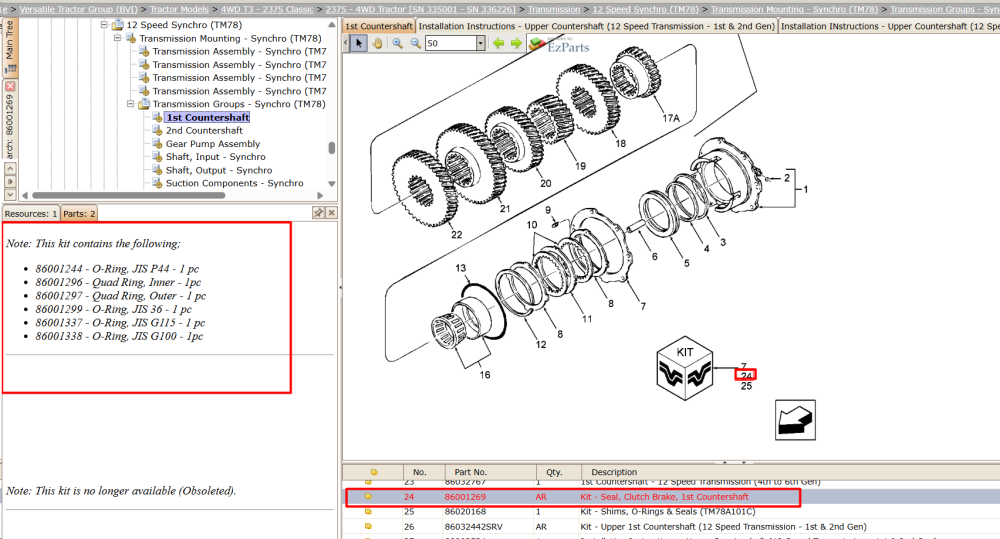Screen dimensions: 1000x539
Task: Follow 4WD T3 - 2375 Classic breadcrumb
Action: point(267,9)
